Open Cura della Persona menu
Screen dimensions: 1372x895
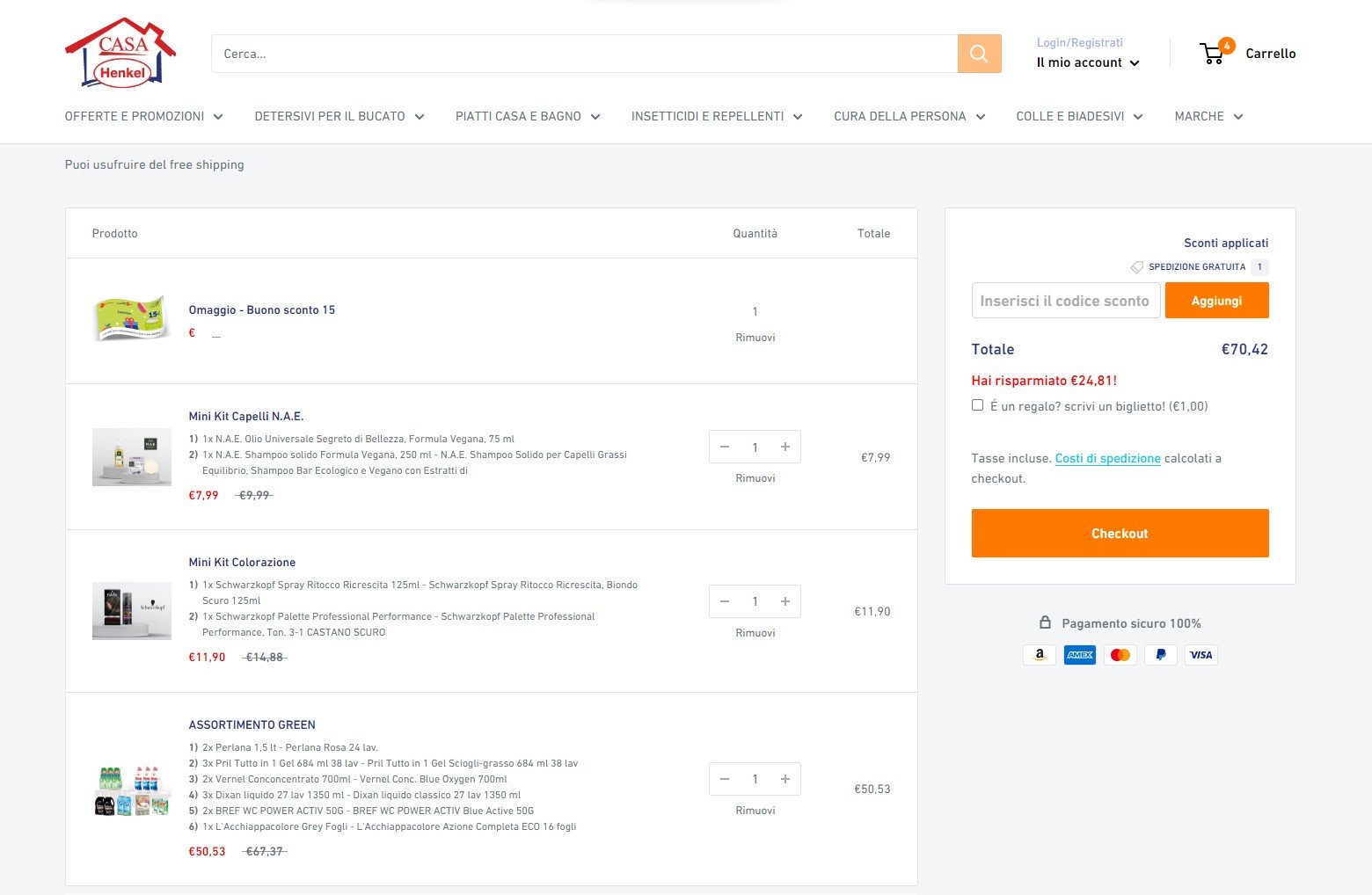[909, 116]
